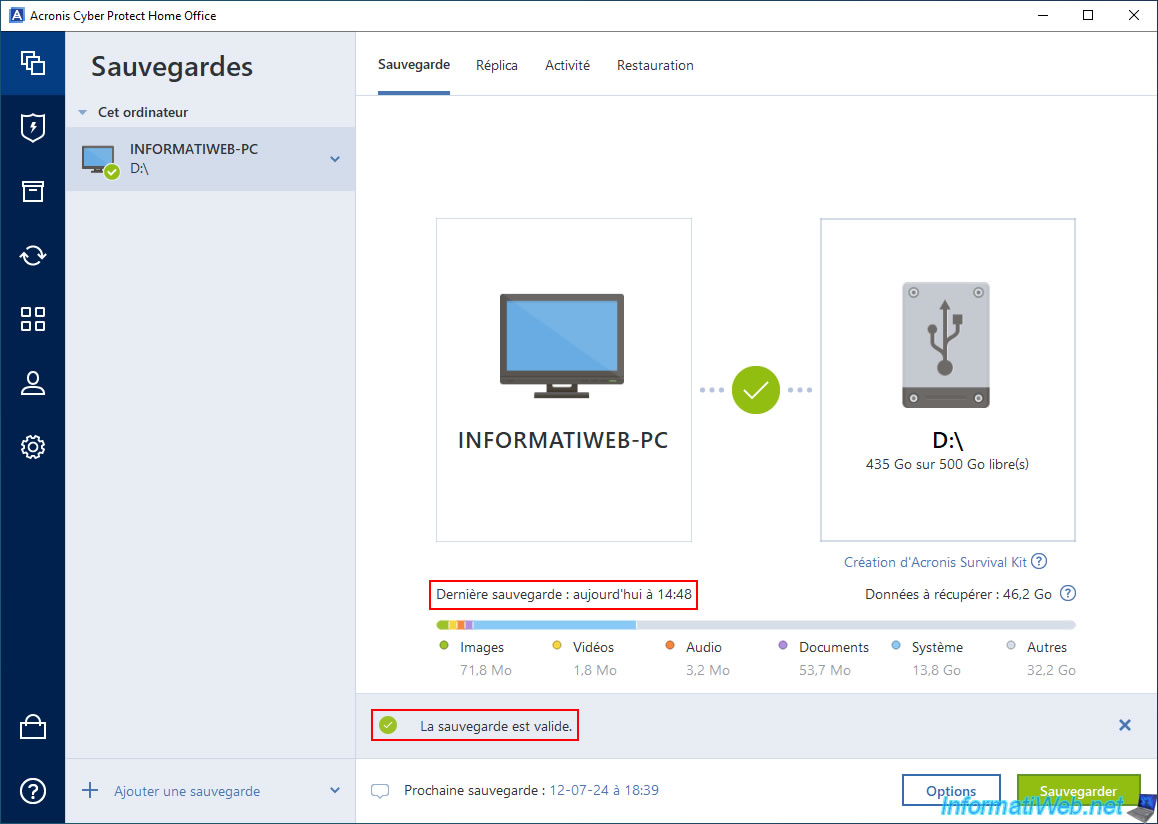
Task: Click the La sauvegarde est valide message text
Action: pyautogui.click(x=496, y=726)
